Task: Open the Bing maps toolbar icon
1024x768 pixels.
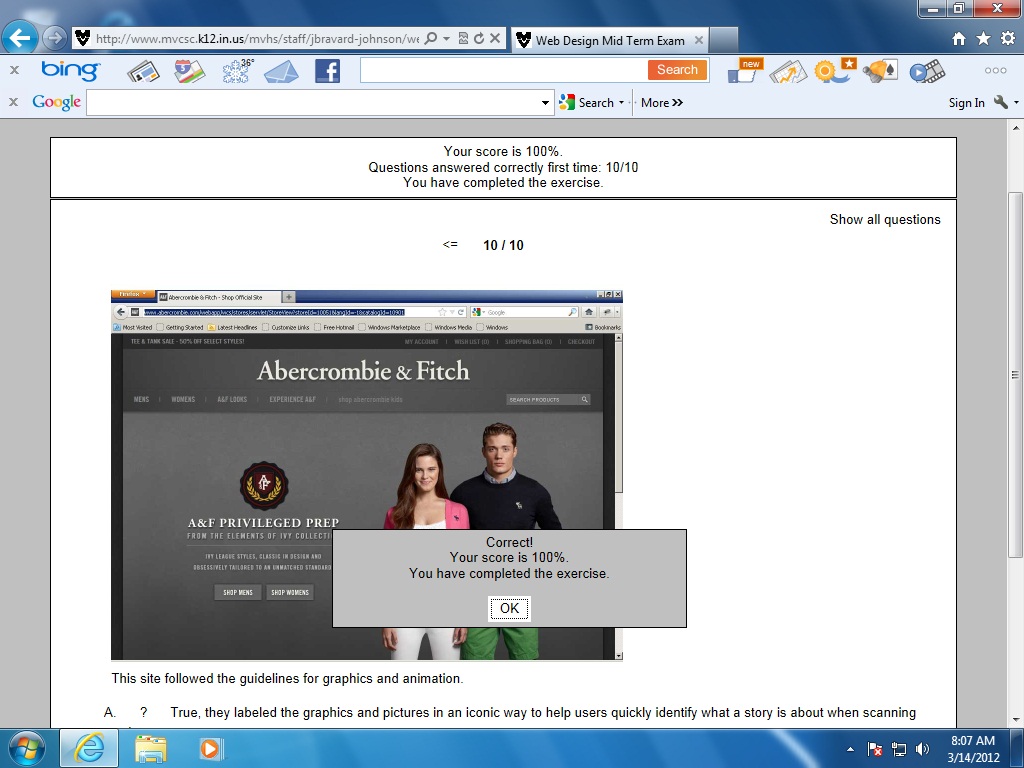Action: (x=188, y=71)
